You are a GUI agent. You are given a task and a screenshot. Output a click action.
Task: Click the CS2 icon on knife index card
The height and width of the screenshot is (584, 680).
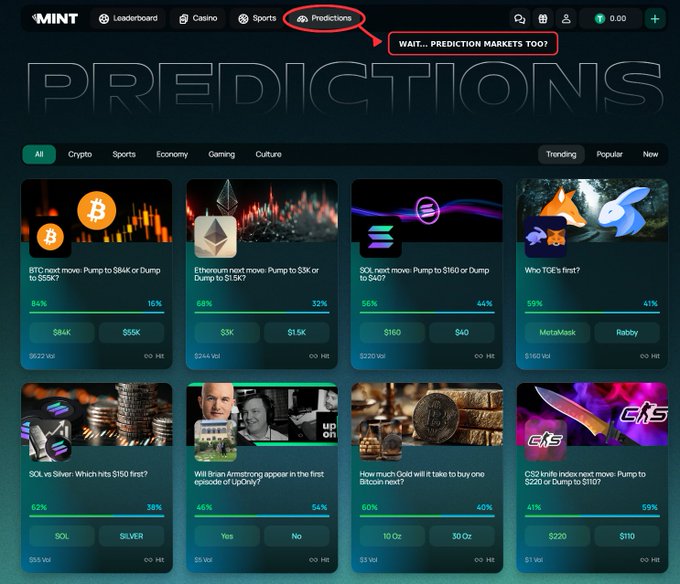click(x=546, y=440)
